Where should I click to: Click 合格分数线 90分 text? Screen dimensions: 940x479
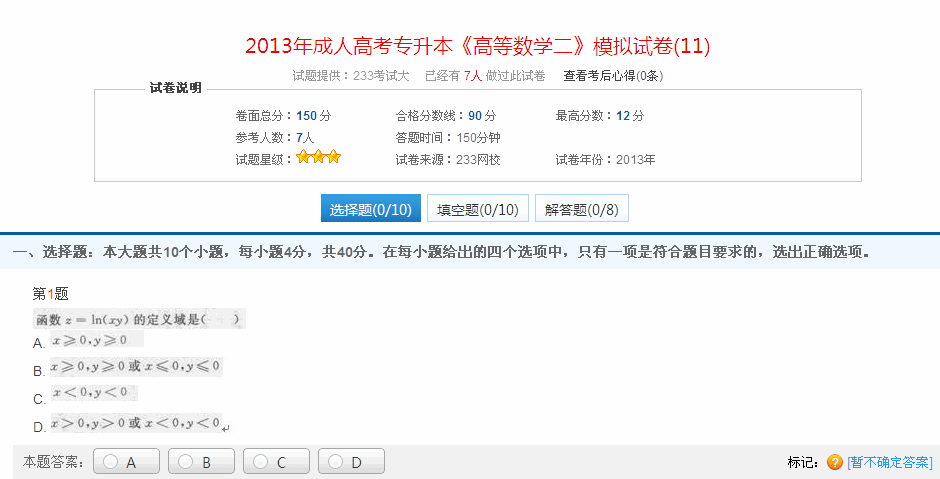coord(445,116)
